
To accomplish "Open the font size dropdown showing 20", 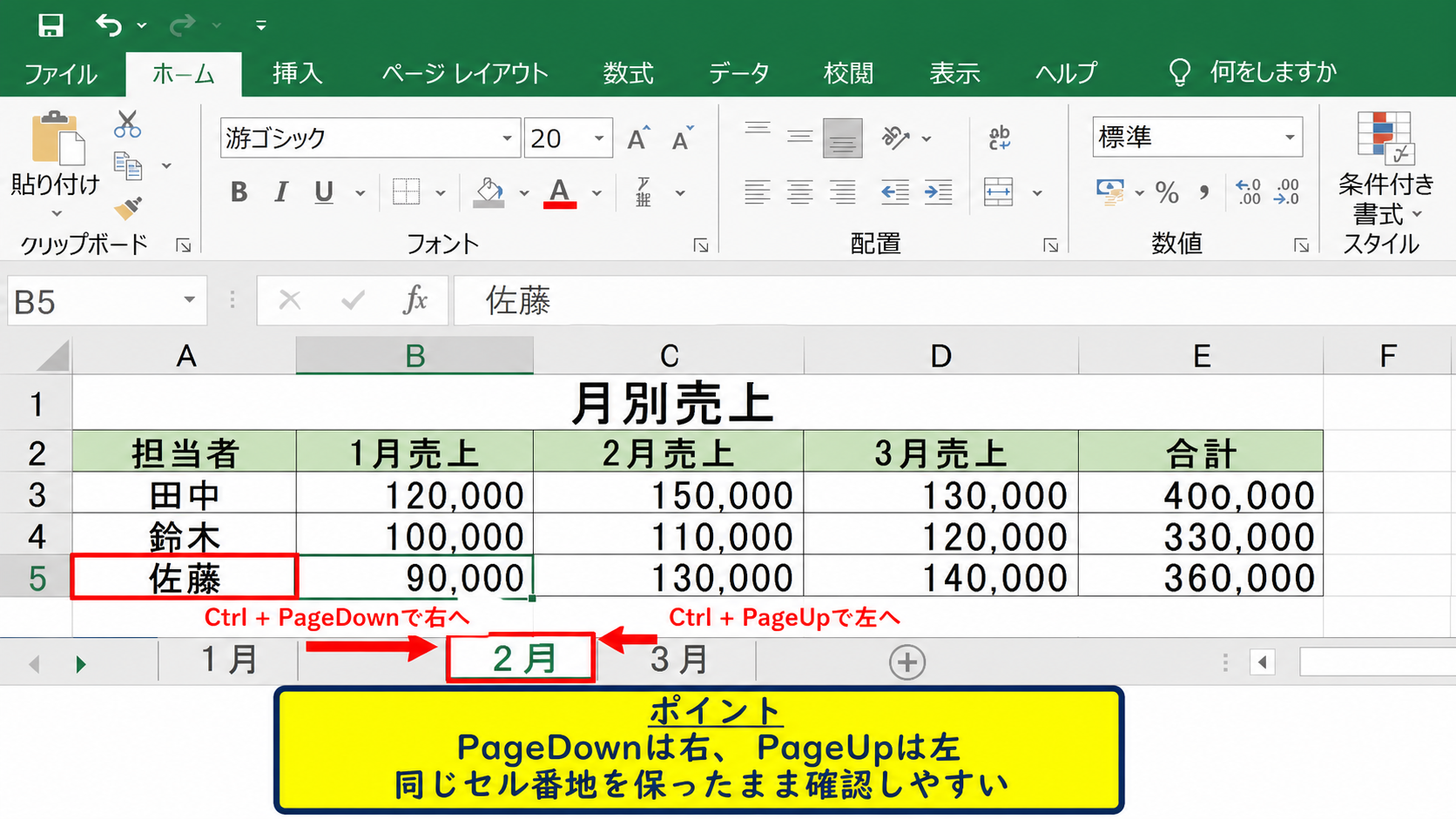I will click(599, 138).
